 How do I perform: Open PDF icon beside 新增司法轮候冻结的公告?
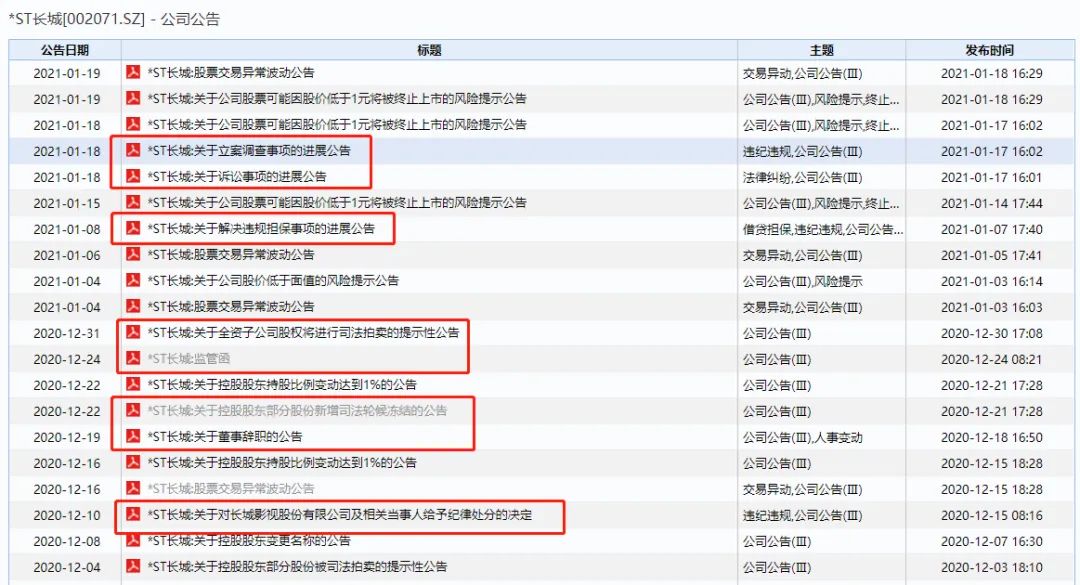click(133, 410)
